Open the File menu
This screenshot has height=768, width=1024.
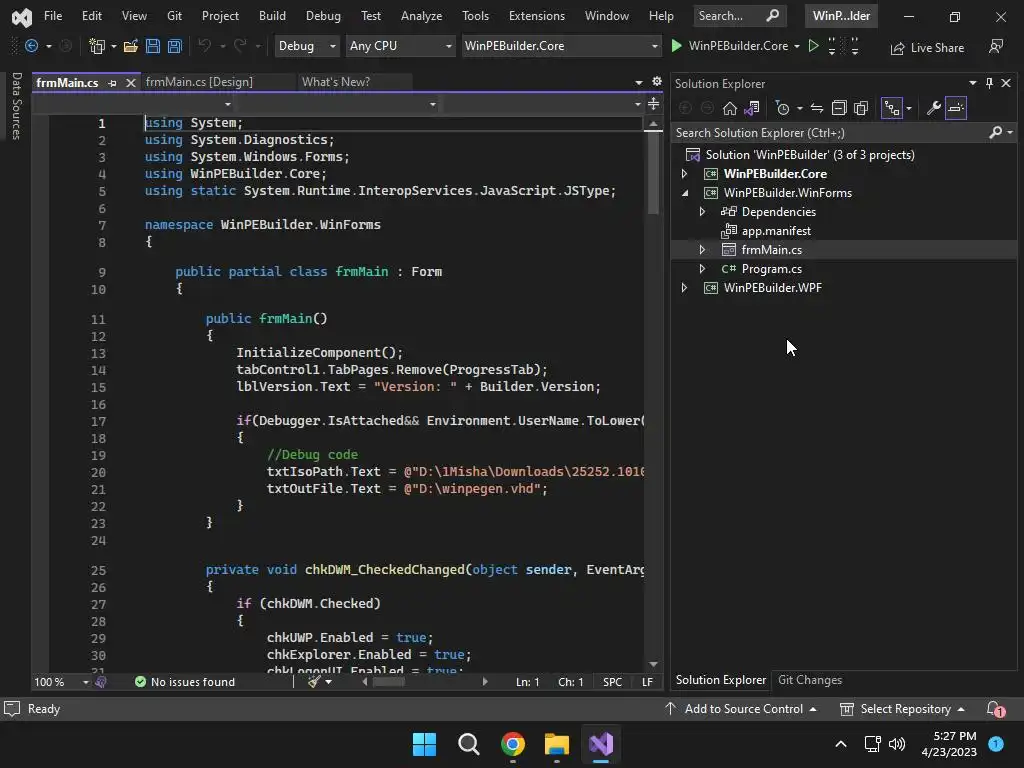pos(53,16)
